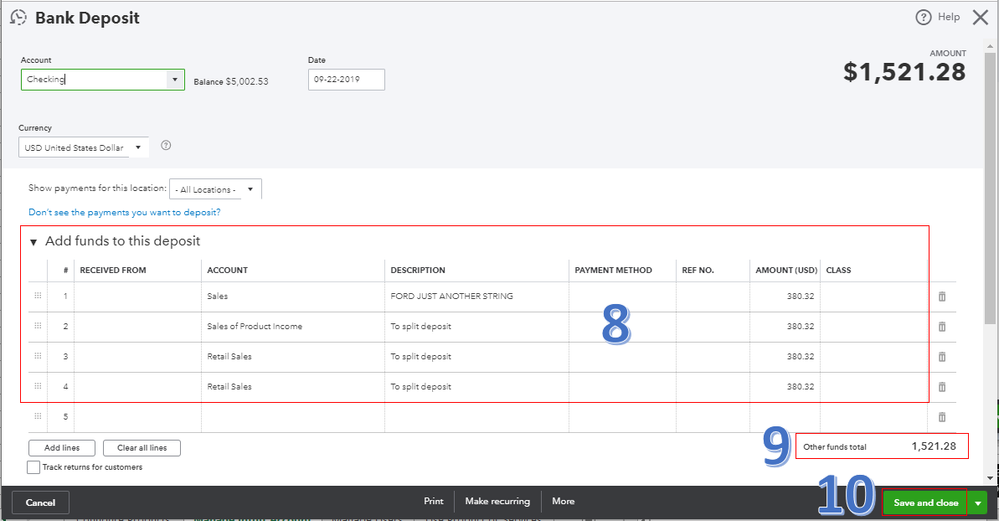Click Make recurring in the bottom bar

tap(497, 502)
